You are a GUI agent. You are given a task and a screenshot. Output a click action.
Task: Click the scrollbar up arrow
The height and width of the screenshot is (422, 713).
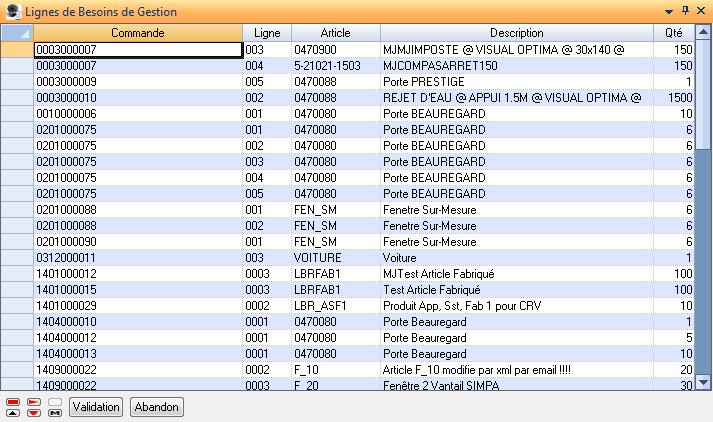click(704, 33)
